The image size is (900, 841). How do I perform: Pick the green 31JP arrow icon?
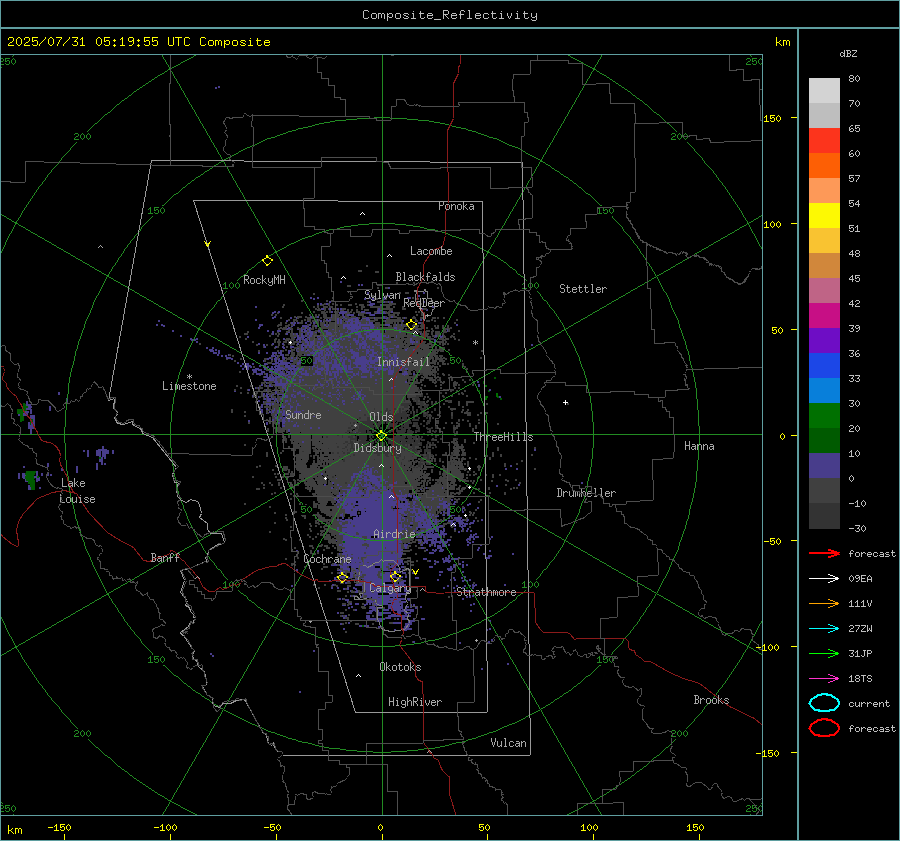tap(824, 653)
